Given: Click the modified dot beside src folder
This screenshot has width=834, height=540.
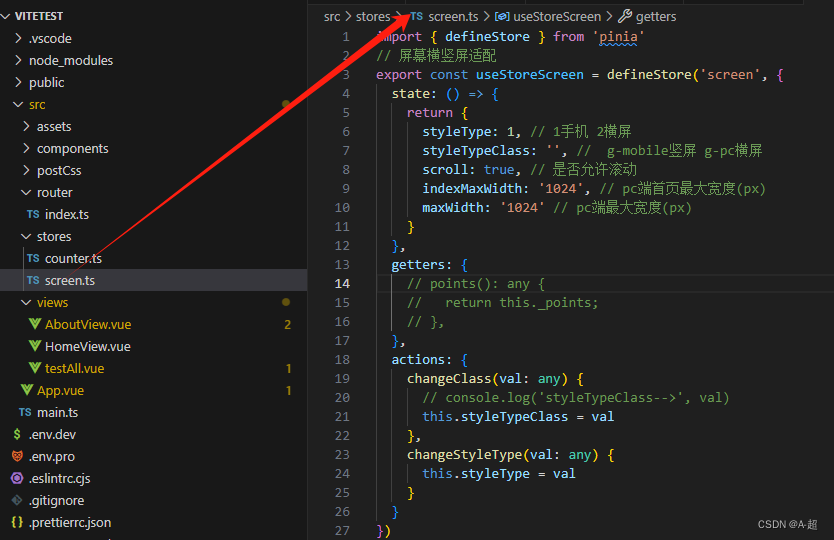Looking at the screenshot, I should [286, 104].
